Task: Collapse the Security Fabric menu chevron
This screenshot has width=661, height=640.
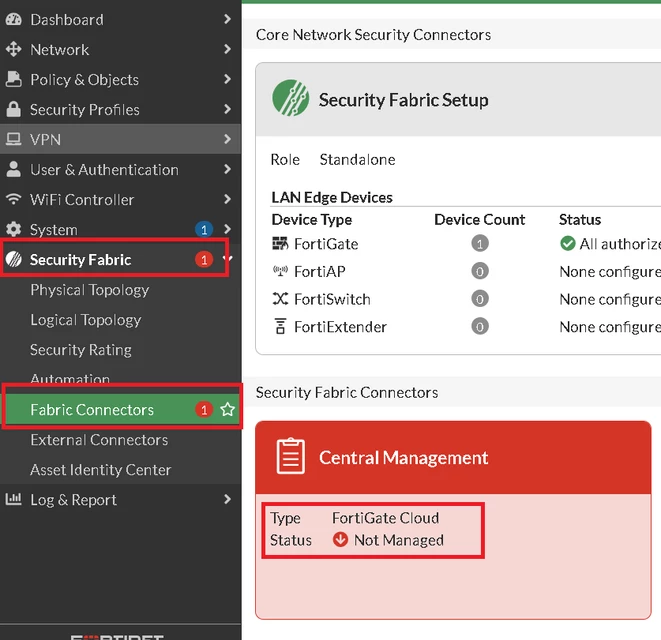Action: point(228,258)
